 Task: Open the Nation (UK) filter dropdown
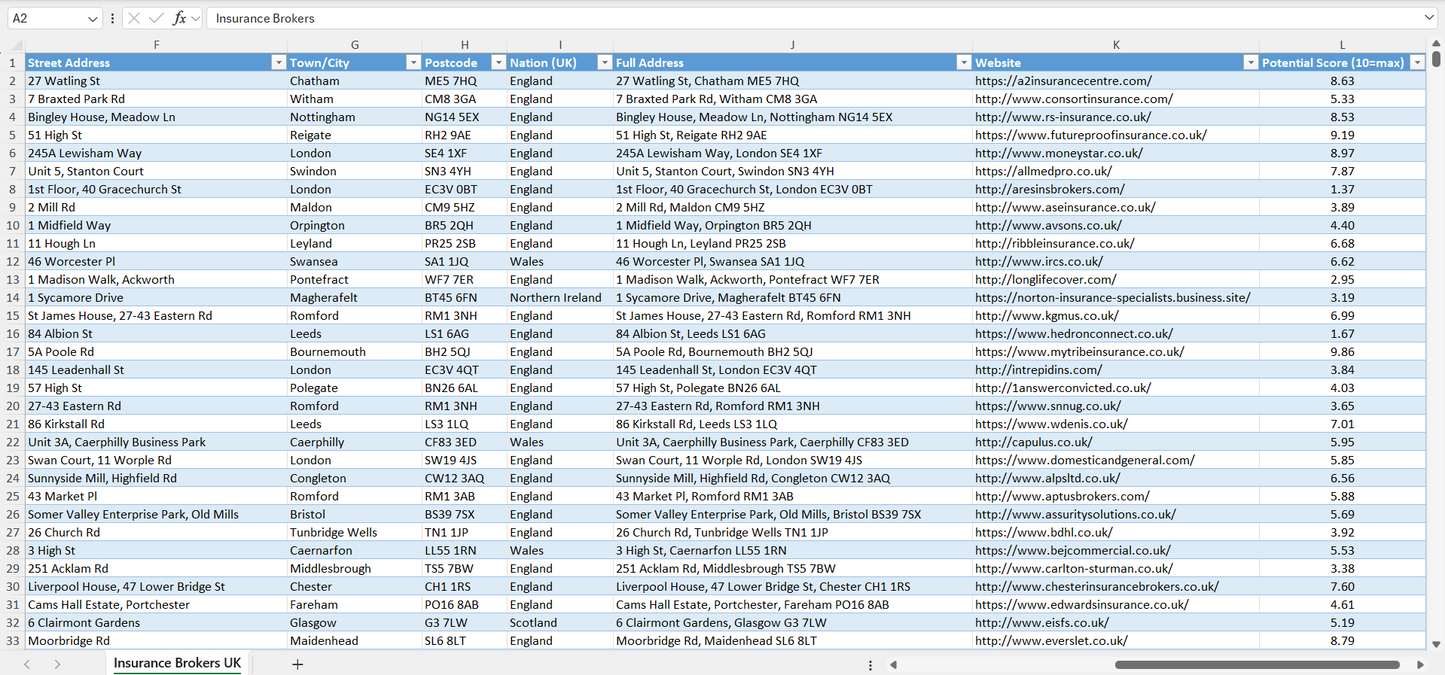(604, 61)
